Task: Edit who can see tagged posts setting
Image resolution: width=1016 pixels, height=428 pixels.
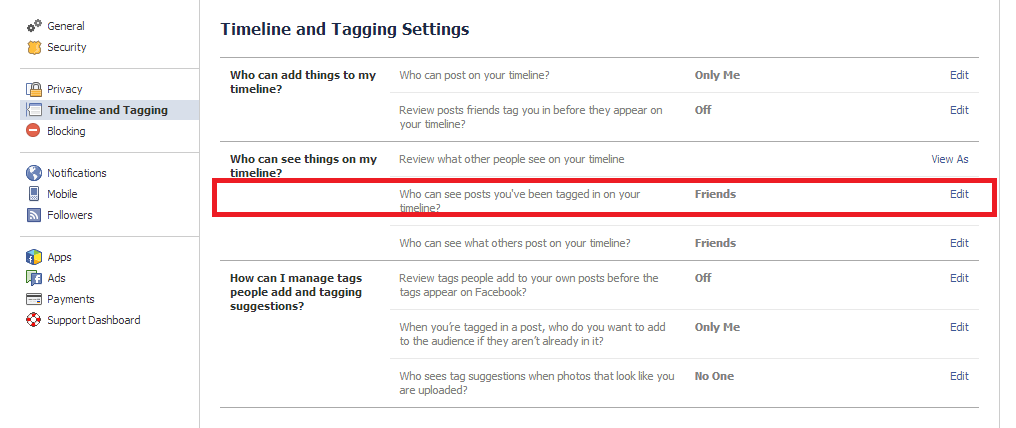Action: [959, 194]
